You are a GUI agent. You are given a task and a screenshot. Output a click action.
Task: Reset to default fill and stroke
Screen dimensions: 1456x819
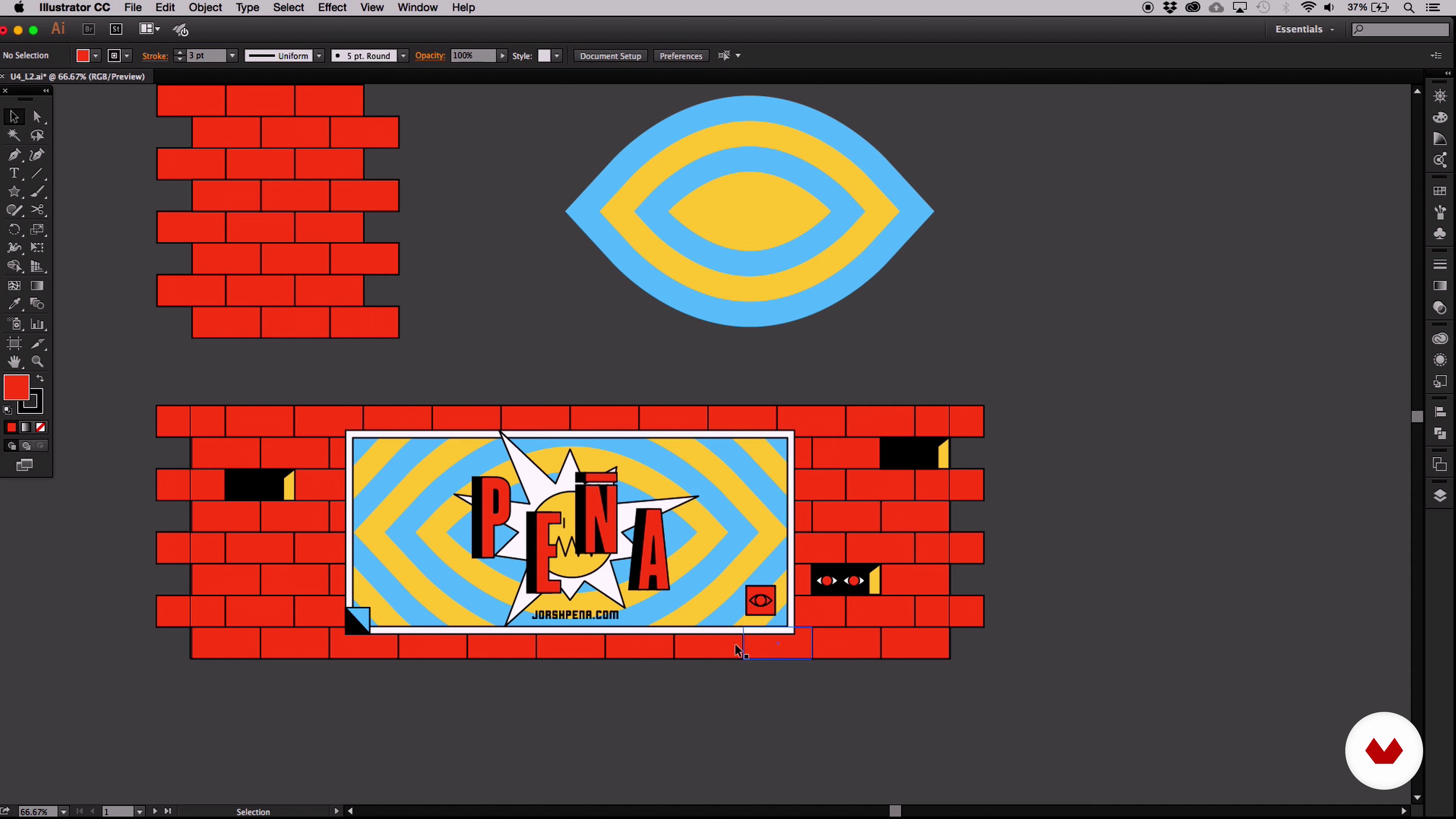(x=7, y=410)
